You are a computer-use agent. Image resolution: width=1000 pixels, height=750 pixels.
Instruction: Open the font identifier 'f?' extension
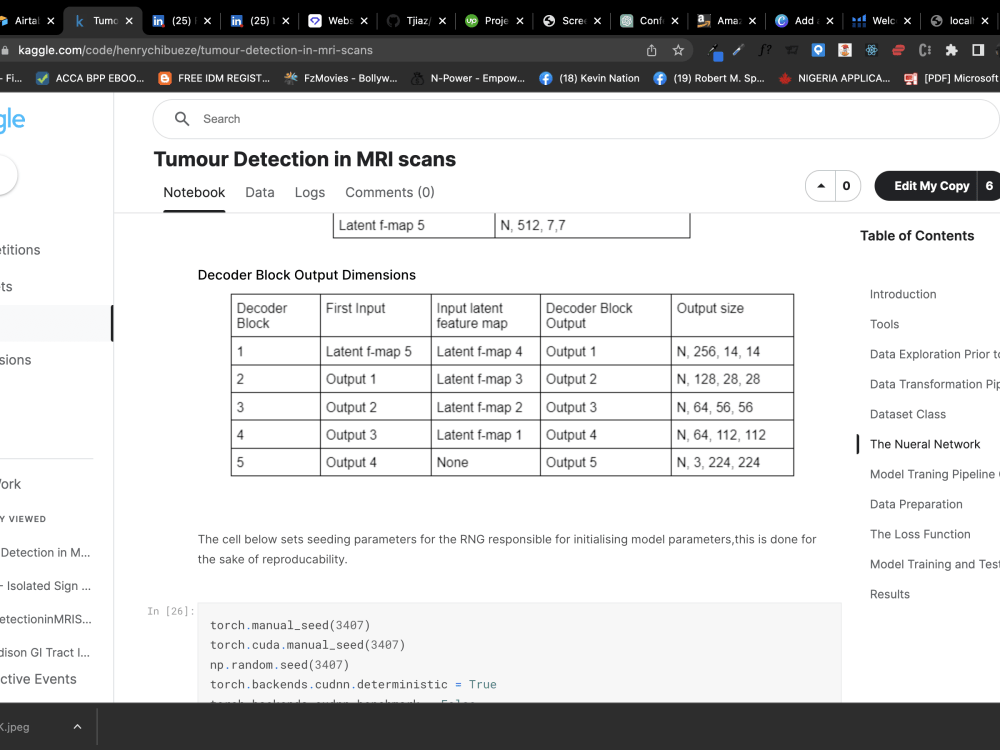[x=765, y=50]
